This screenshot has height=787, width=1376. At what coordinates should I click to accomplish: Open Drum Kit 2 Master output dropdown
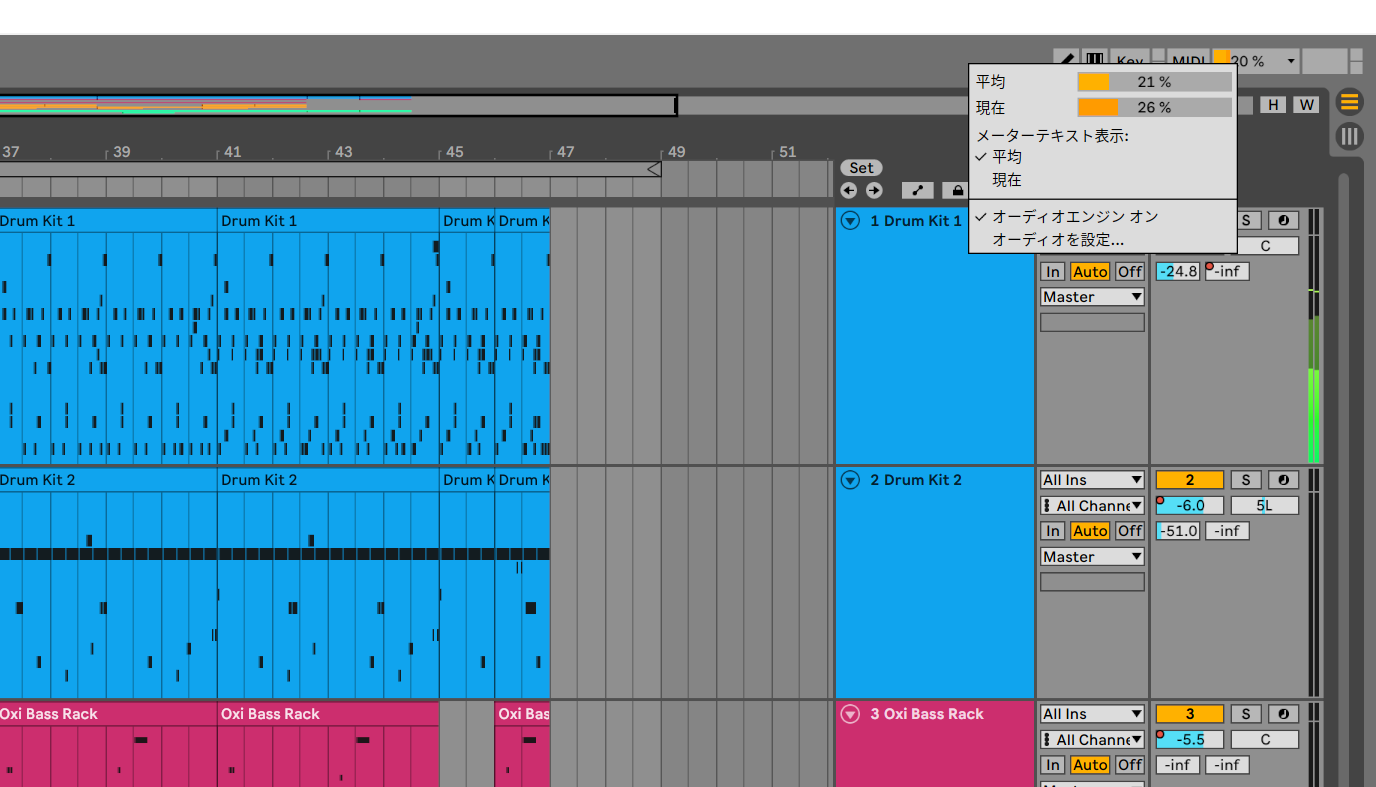pyautogui.click(x=1092, y=557)
